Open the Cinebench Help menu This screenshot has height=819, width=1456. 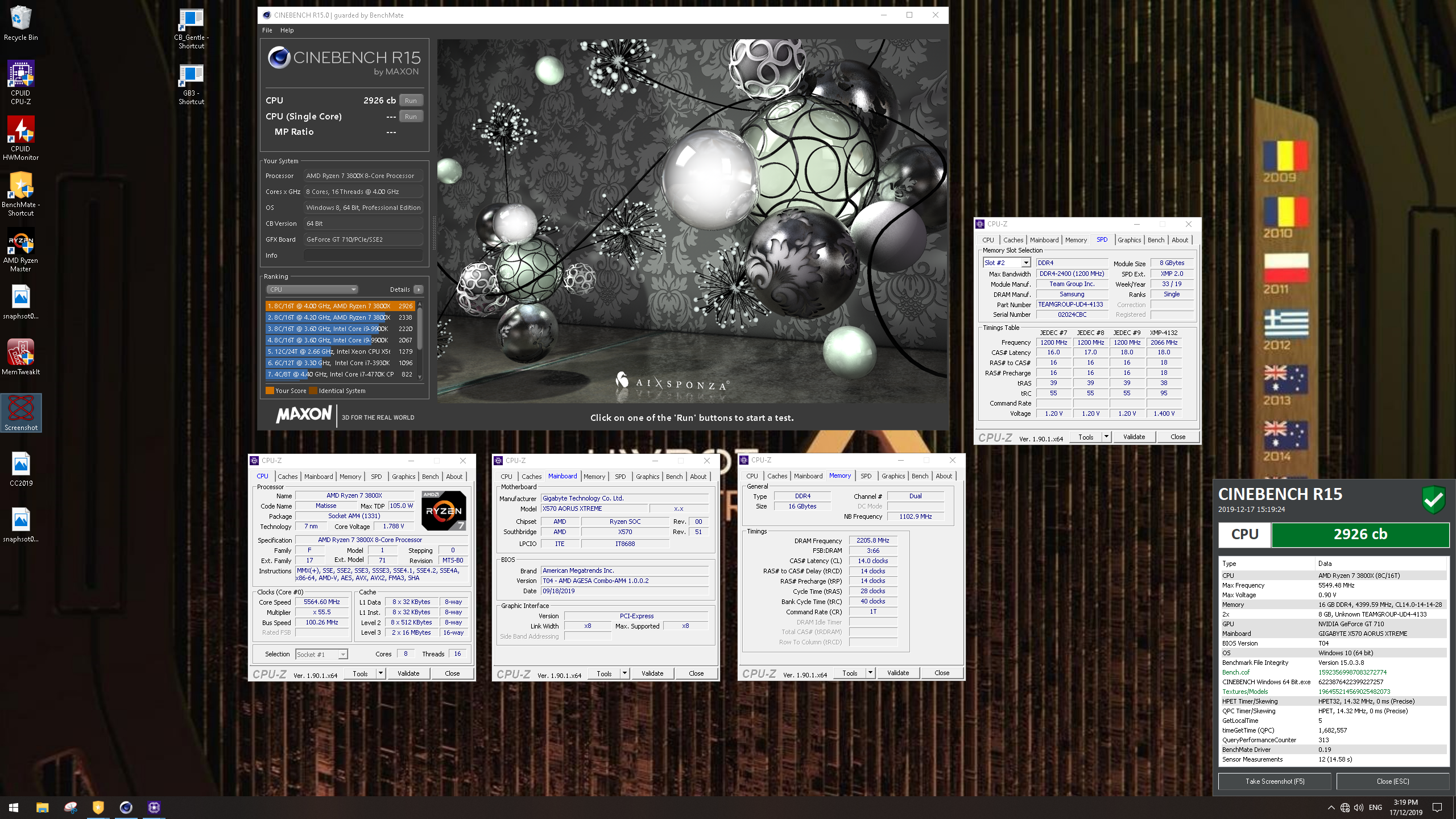click(x=287, y=30)
